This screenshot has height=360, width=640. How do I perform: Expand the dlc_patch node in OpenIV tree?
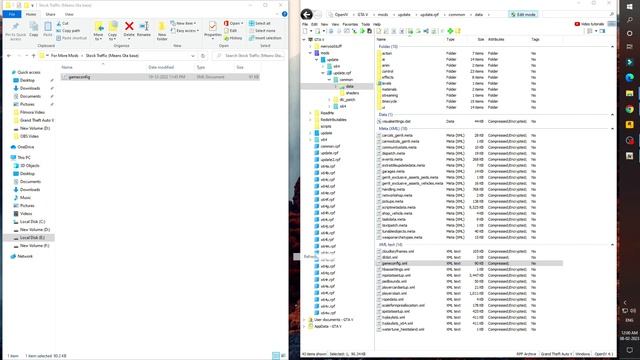tap(329, 100)
